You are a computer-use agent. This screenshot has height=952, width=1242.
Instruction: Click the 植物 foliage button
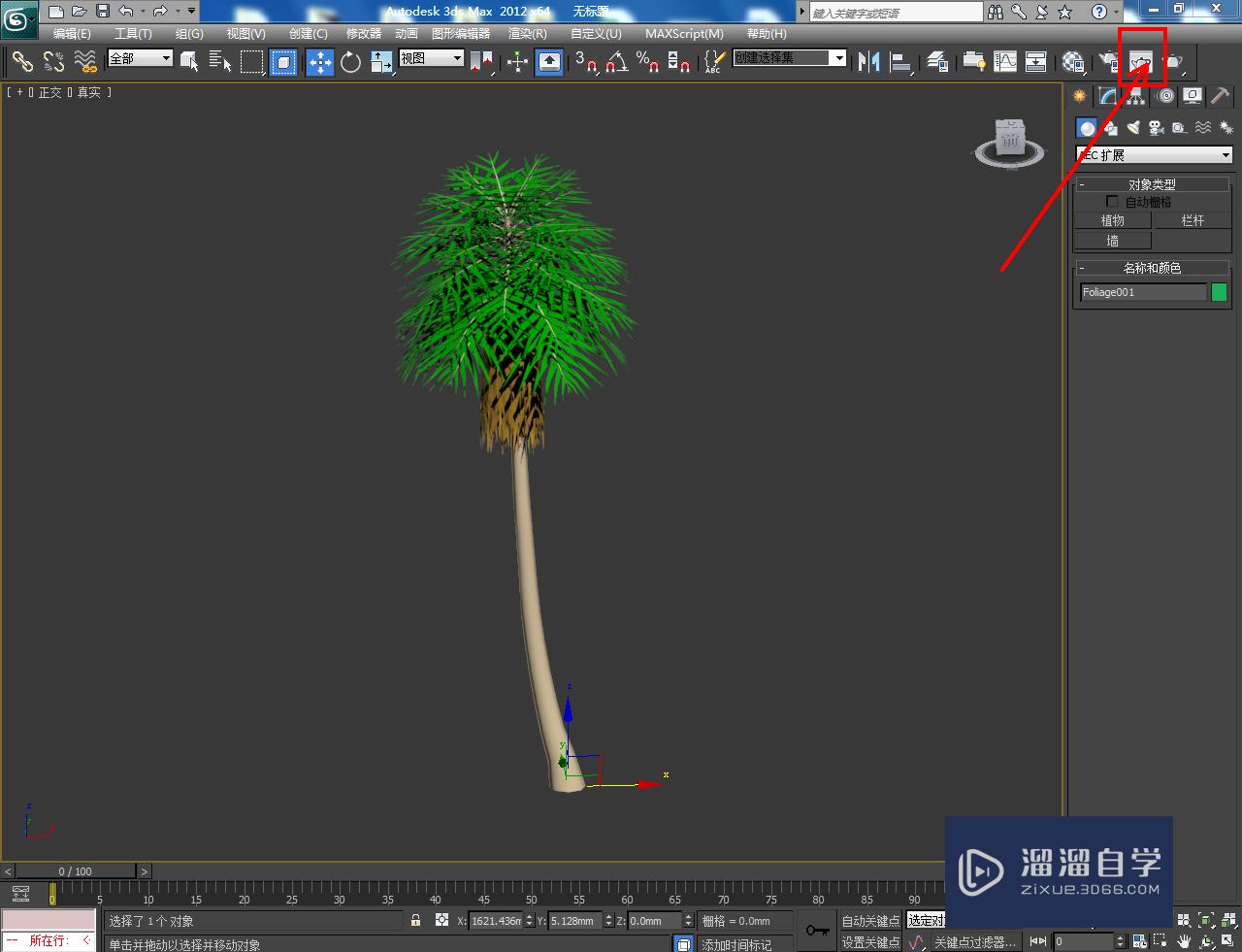[x=1113, y=220]
